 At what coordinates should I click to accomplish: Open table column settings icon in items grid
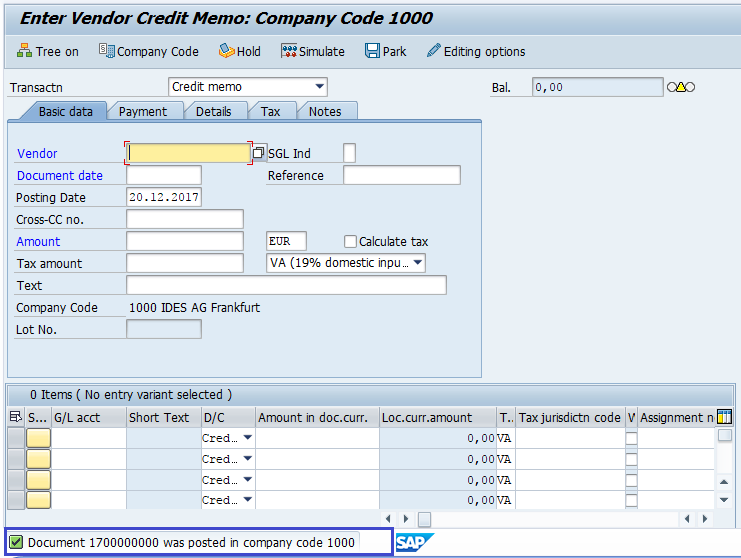pos(724,417)
